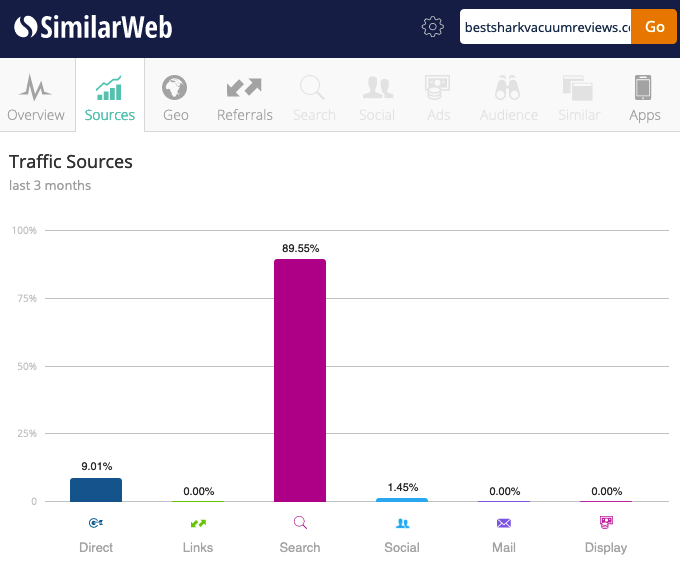Go to the Search tab in navigation

pos(314,97)
